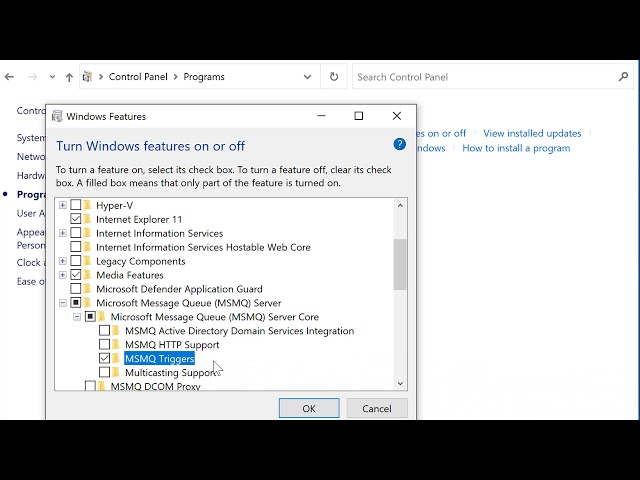Screen dimensions: 640x480
Task: Minimize the Windows Features dialog
Action: pos(321,116)
